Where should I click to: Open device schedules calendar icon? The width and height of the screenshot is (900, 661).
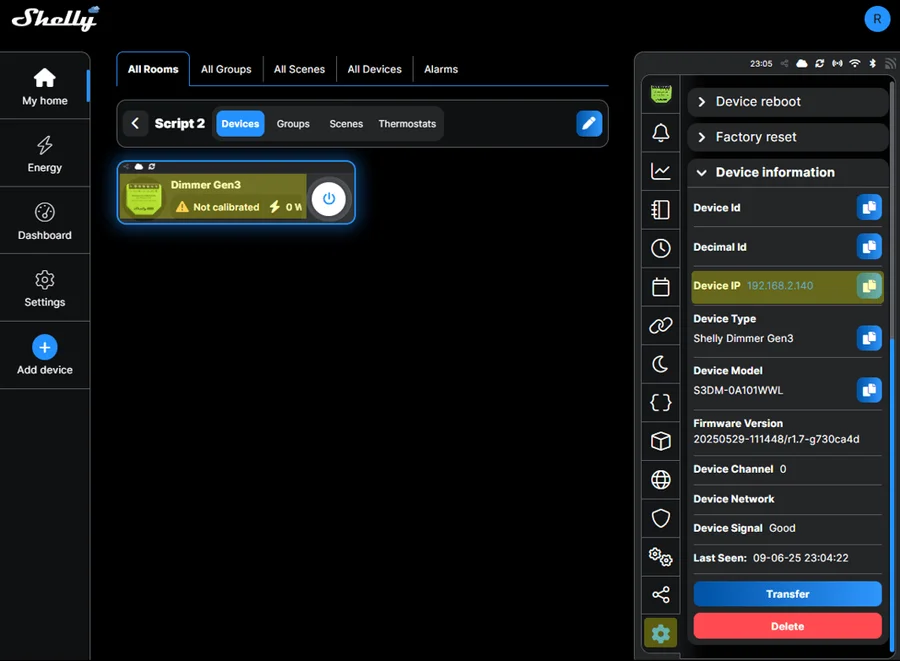[661, 286]
